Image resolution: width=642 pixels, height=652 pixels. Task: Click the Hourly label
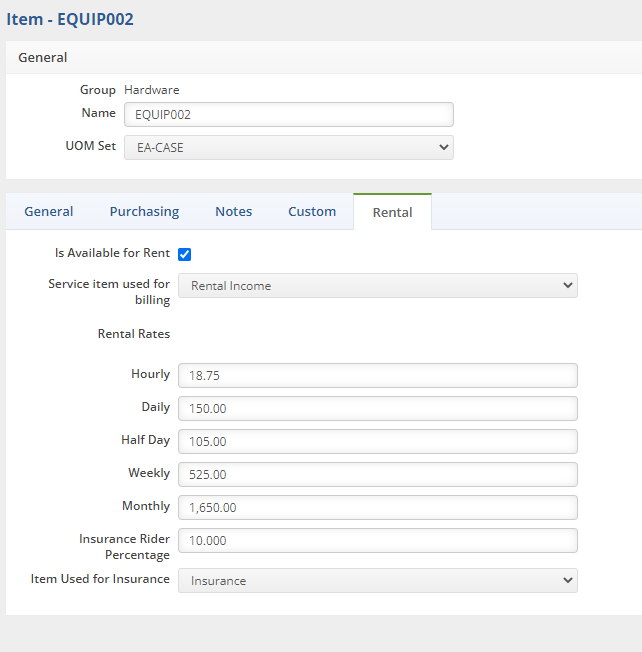151,374
